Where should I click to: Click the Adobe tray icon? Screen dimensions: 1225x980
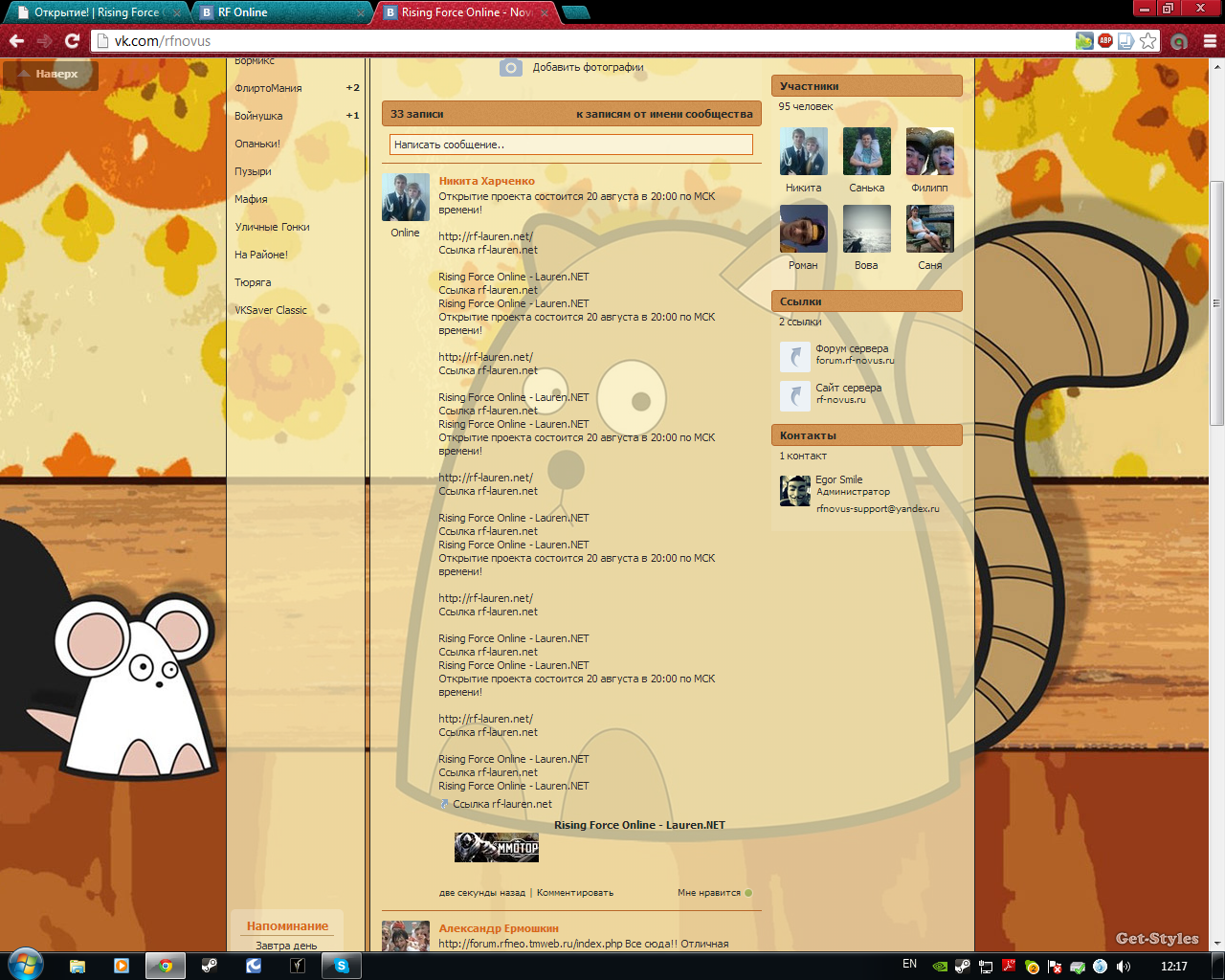point(1009,967)
